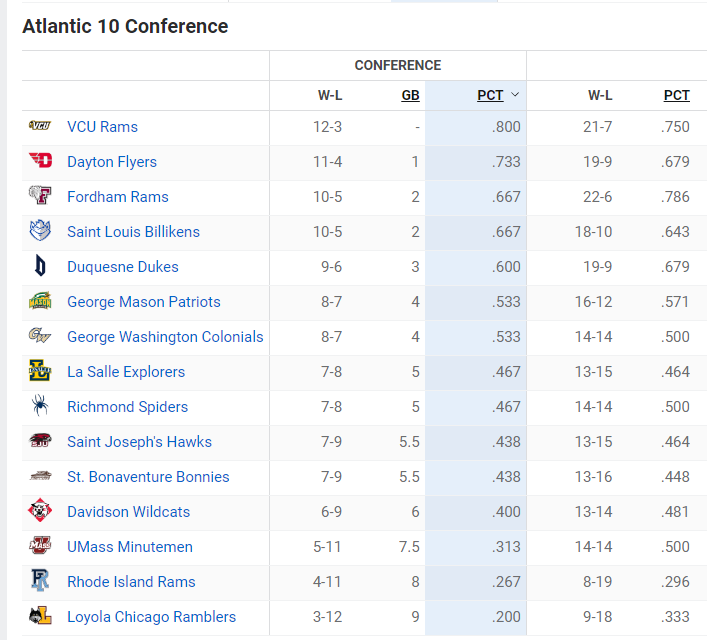Open the St. Bonaventure Bonnies team page
Viewport: 707px width, 640px height.
[148, 477]
